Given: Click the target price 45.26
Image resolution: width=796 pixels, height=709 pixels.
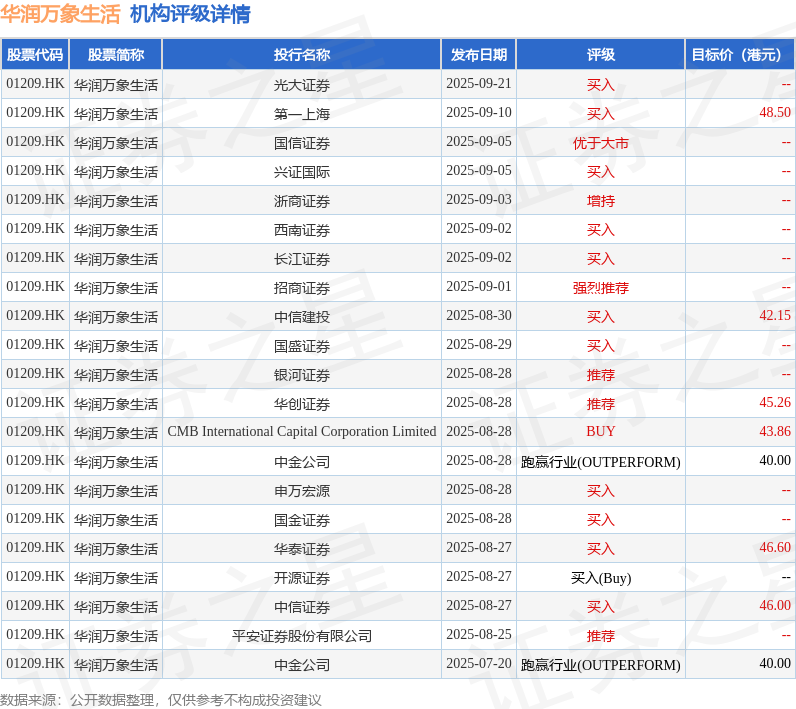Looking at the screenshot, I should click(775, 402).
